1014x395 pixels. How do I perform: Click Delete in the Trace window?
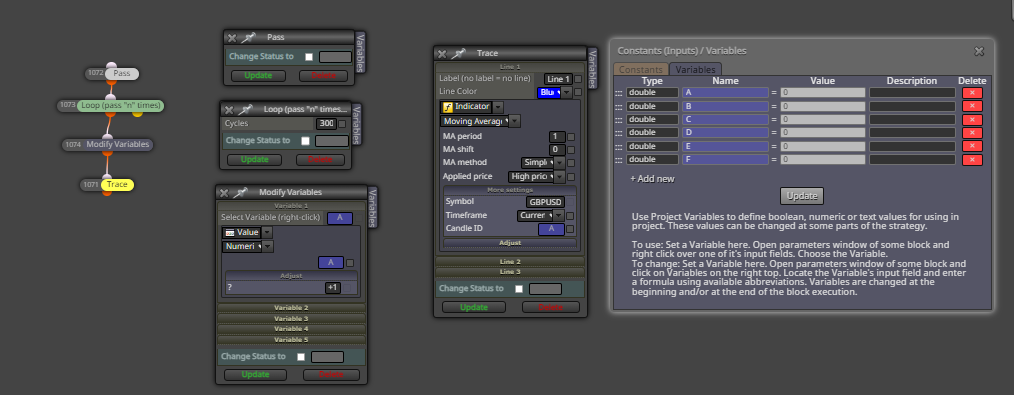(x=550, y=307)
